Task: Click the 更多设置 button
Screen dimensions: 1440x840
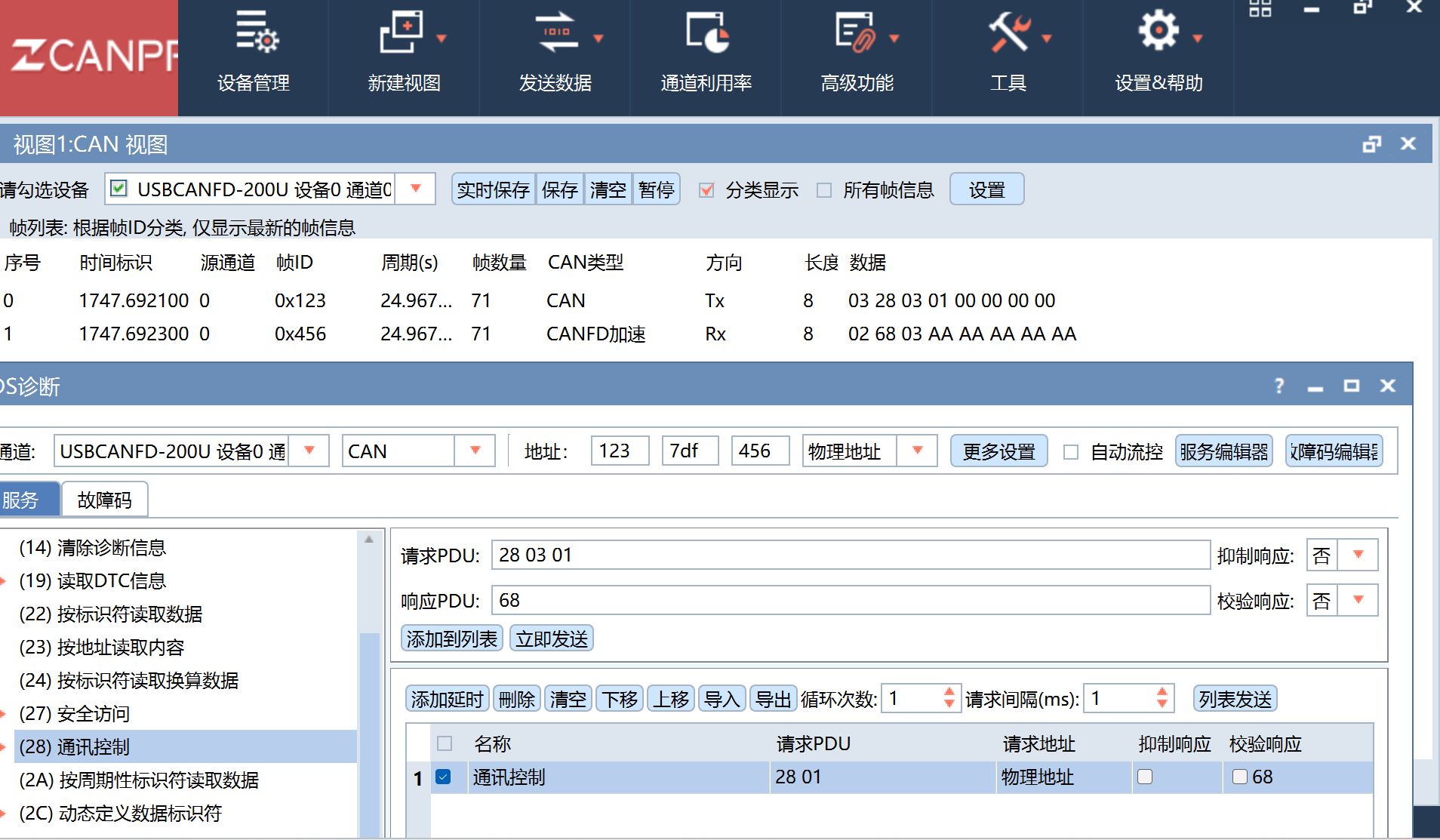Action: [x=998, y=451]
